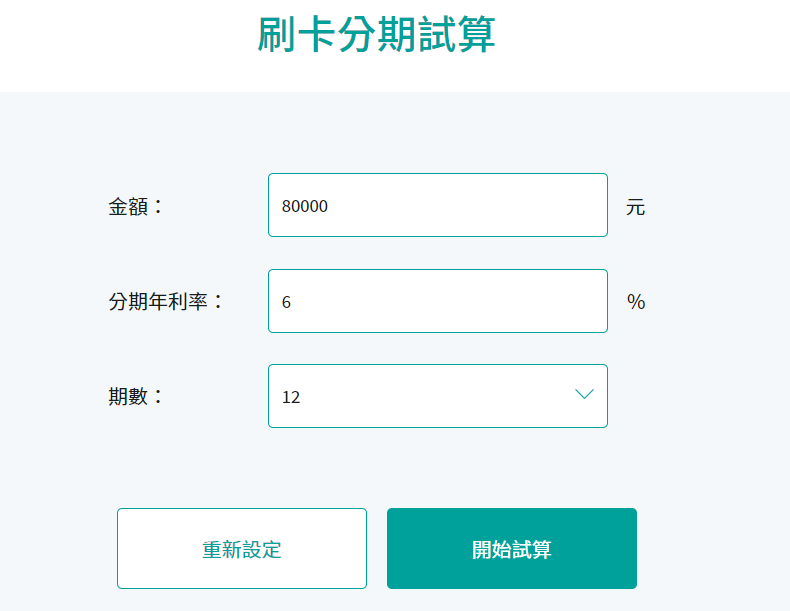Focus the 分期年利率 input field

pyautogui.click(x=438, y=301)
